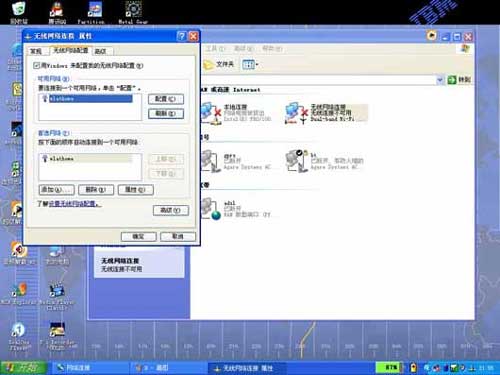The height and width of the screenshot is (375, 500).
Task: Expand the address bar dropdown arrow
Action: pyautogui.click(x=440, y=80)
